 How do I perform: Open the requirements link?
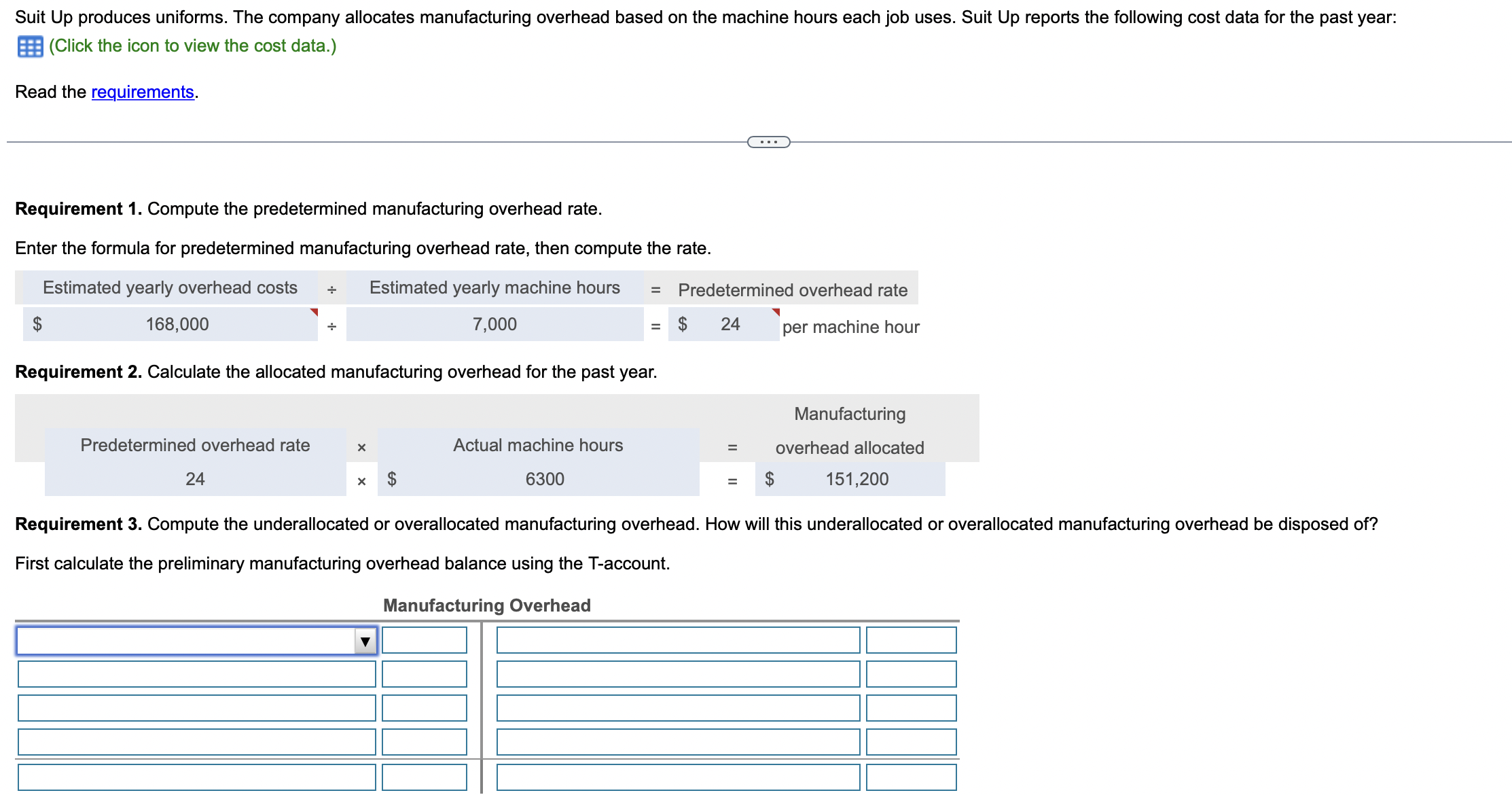(x=141, y=92)
